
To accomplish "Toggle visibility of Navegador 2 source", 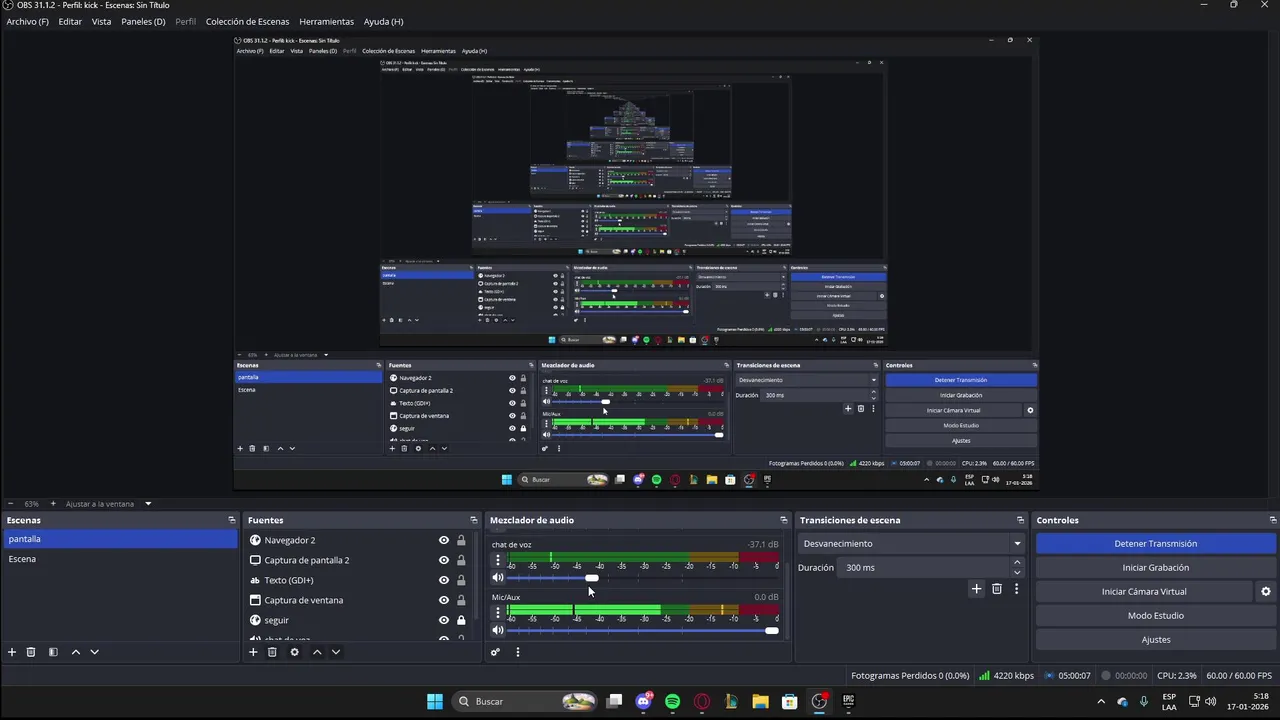I will 444,540.
